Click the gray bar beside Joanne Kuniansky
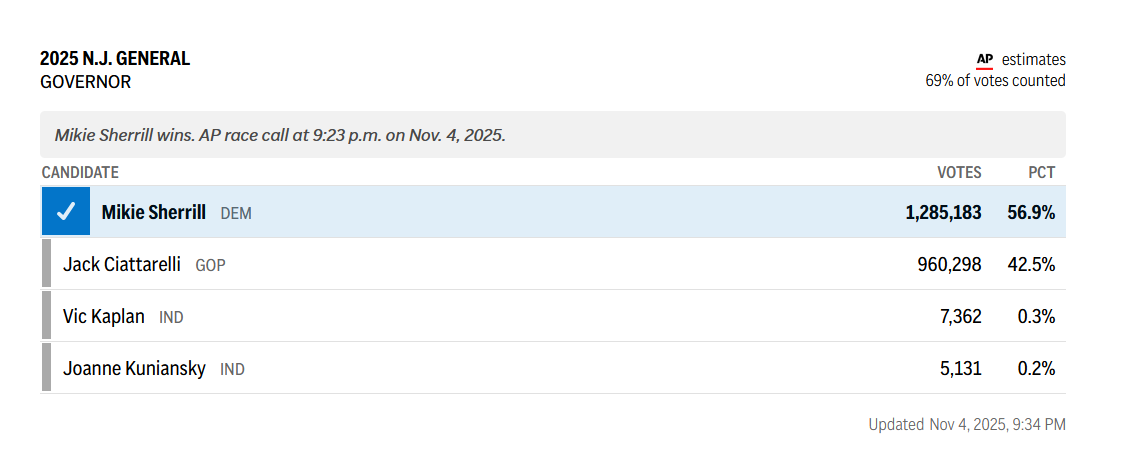 coord(46,368)
